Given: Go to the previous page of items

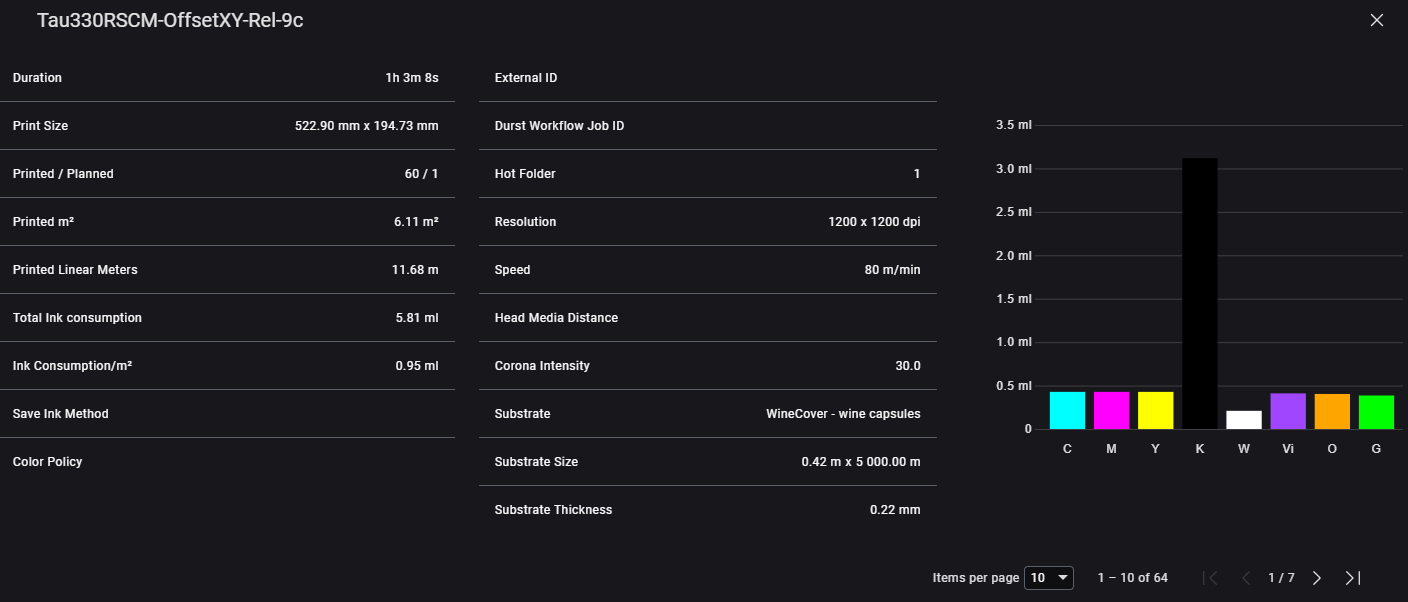Looking at the screenshot, I should click(1246, 578).
